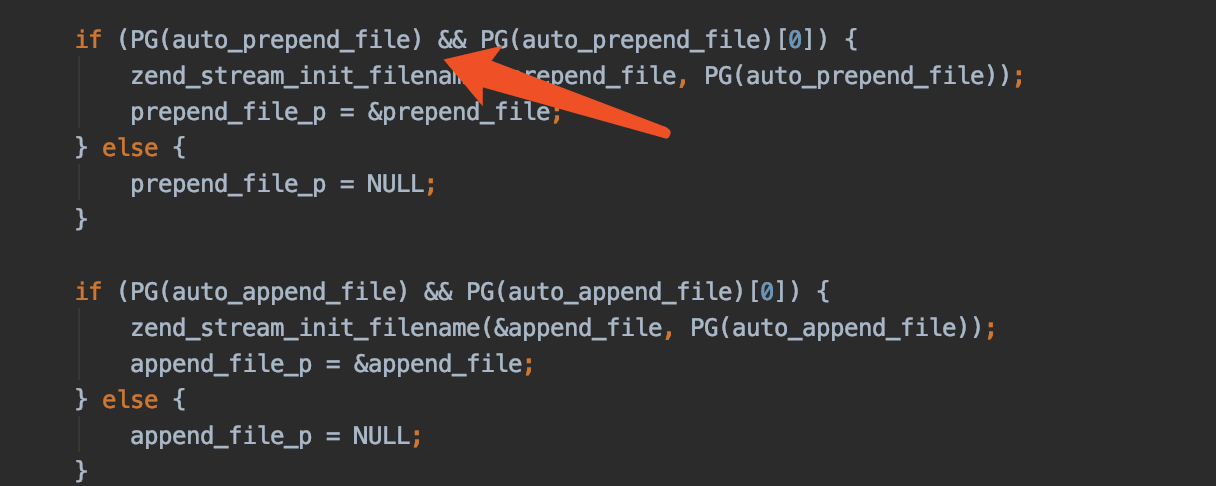Click the [0] index after PG(auto_prepend_file)
1216x486 pixels.
coord(789,40)
